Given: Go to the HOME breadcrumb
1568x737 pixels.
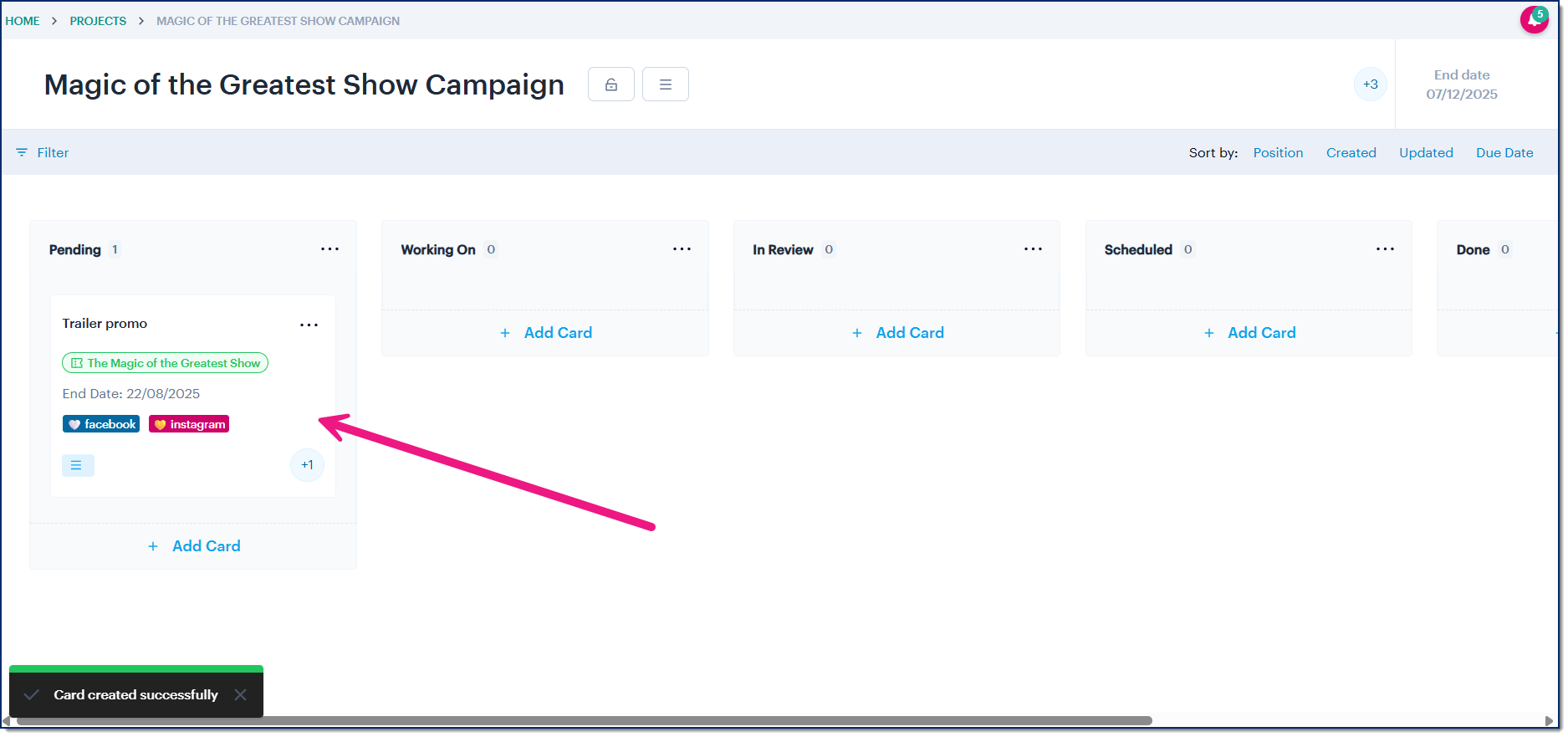Looking at the screenshot, I should click(x=23, y=21).
